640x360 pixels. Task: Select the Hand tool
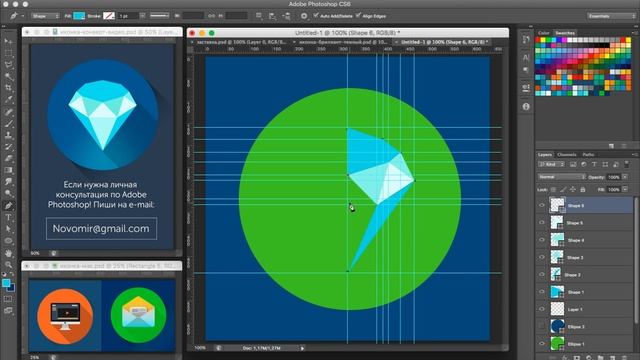tap(8, 253)
